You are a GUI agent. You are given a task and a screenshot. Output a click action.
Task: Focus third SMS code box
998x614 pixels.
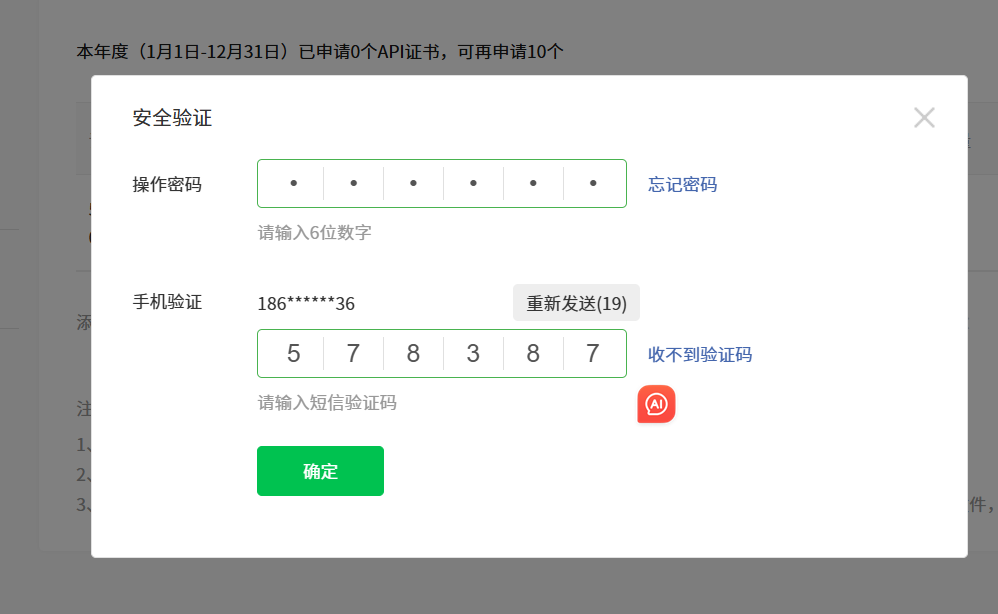coord(413,354)
